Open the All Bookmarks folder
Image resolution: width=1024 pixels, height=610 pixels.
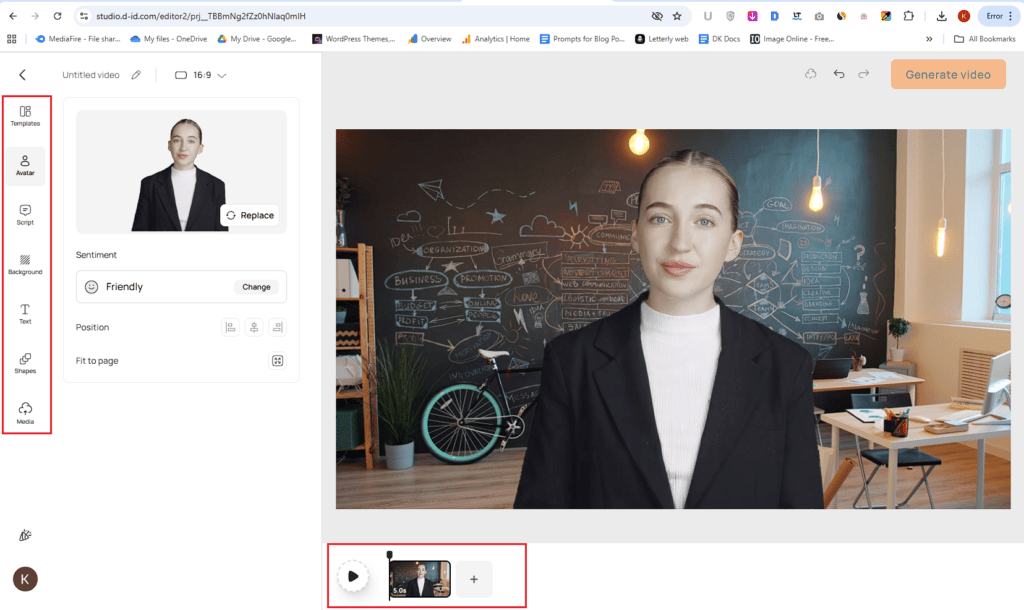tap(985, 39)
